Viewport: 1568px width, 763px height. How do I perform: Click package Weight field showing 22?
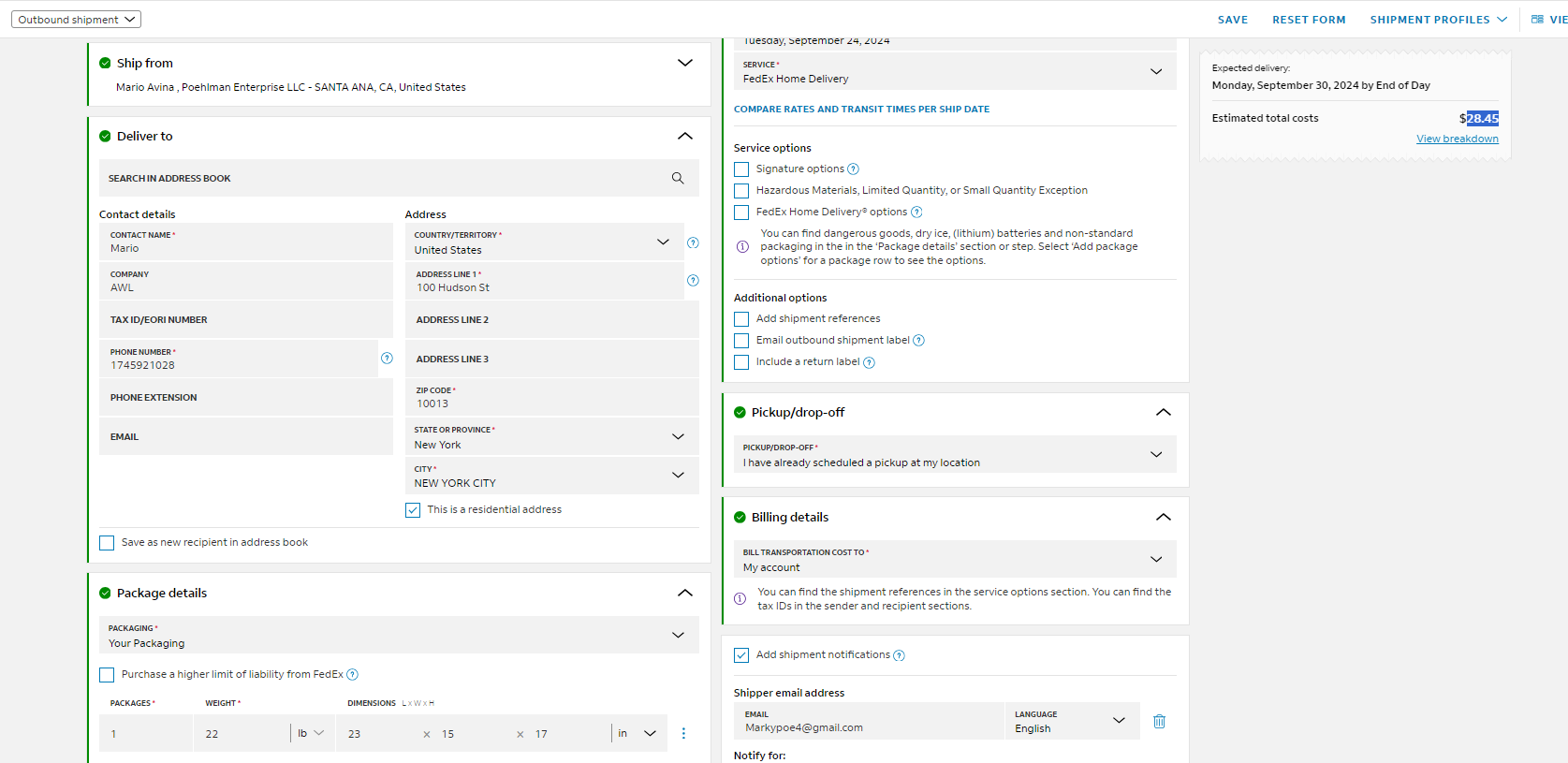242,733
